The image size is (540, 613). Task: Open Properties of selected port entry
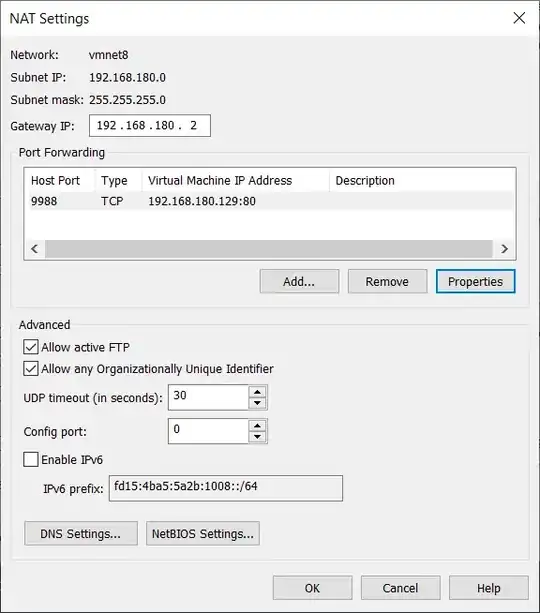pos(475,281)
